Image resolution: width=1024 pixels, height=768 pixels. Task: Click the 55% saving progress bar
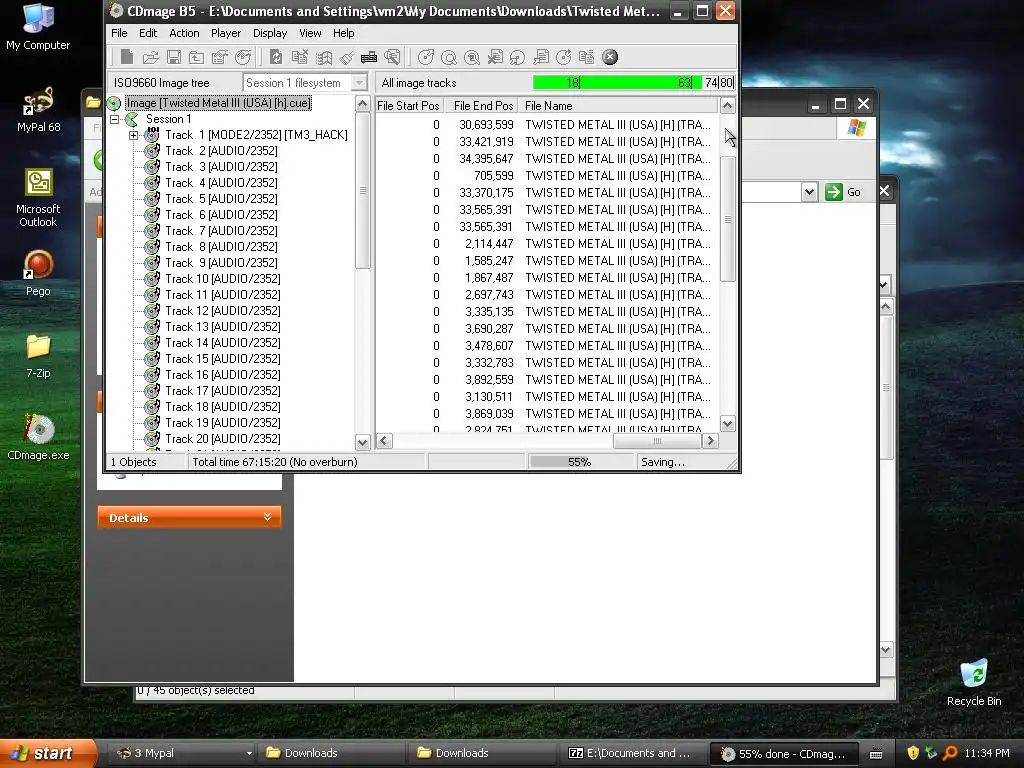pyautogui.click(x=579, y=462)
